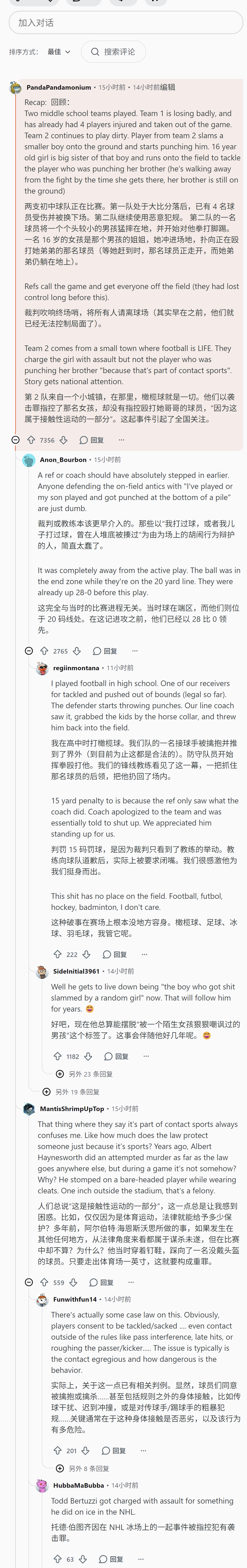Click the 加入对话 comment field
Image resolution: width=247 pixels, height=1568 pixels.
coord(126,22)
